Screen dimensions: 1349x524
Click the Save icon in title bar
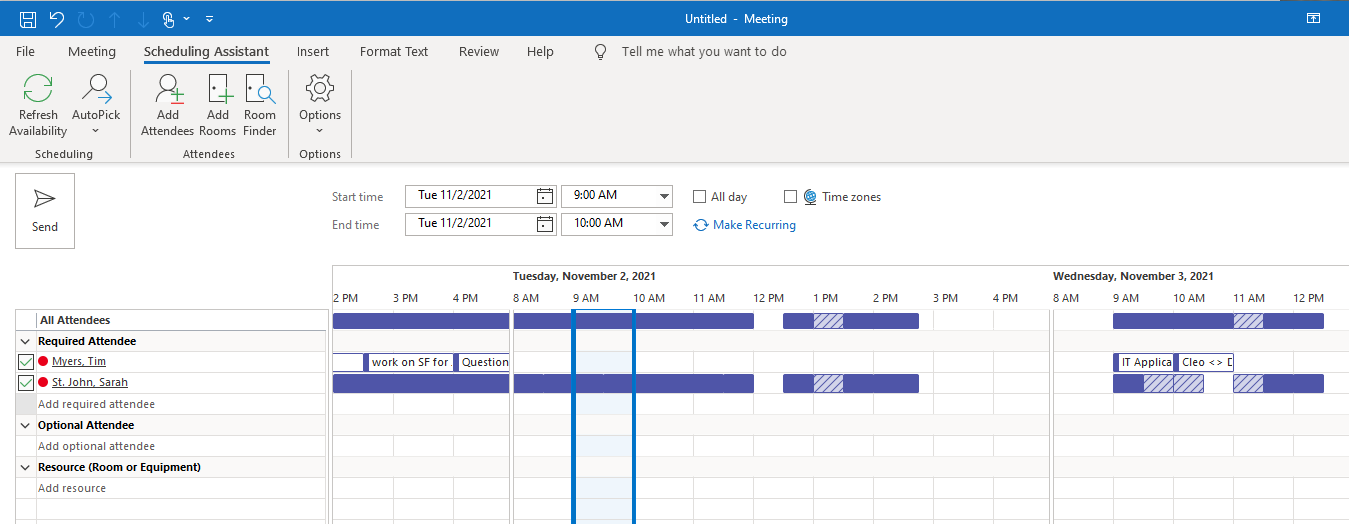28,19
